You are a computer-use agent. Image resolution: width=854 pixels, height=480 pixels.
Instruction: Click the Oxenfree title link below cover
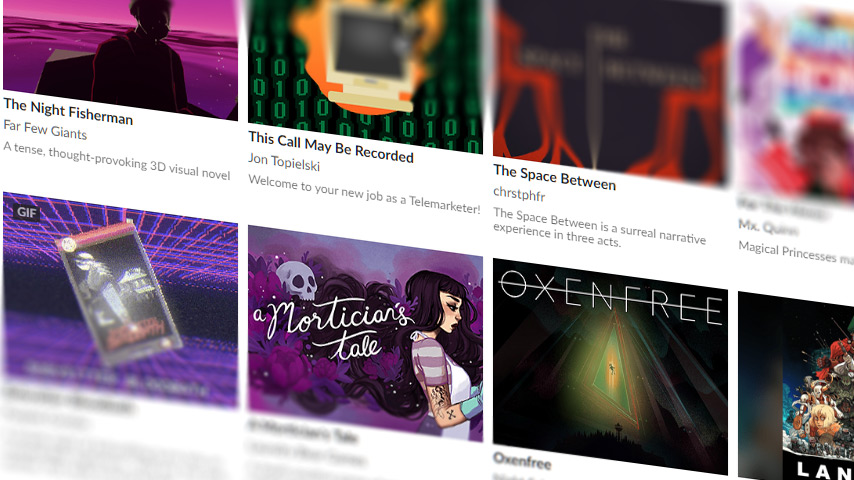coord(522,461)
